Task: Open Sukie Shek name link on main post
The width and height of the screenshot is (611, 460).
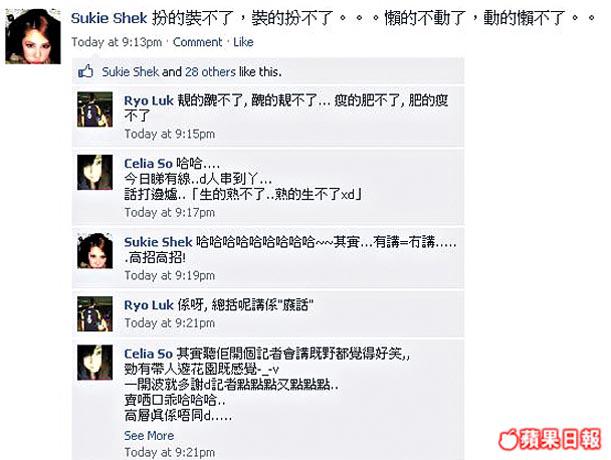Action: click(109, 18)
